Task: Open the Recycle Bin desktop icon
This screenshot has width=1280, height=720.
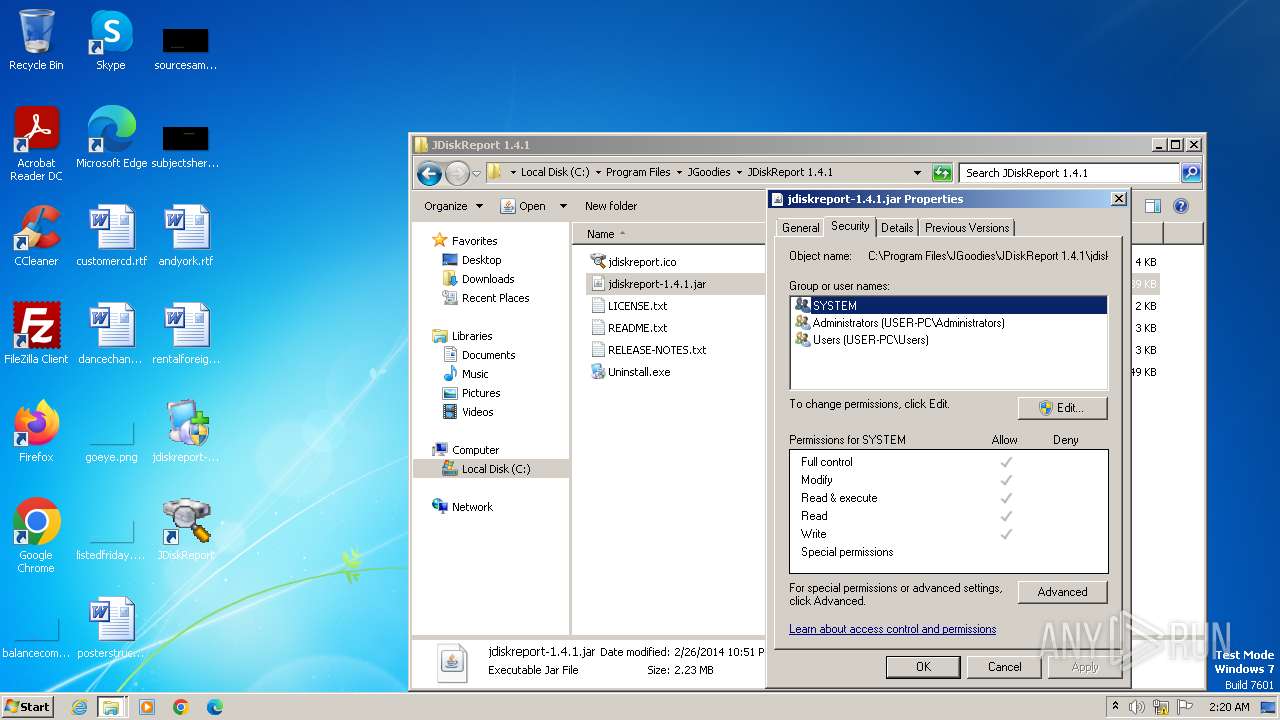Action: (36, 40)
